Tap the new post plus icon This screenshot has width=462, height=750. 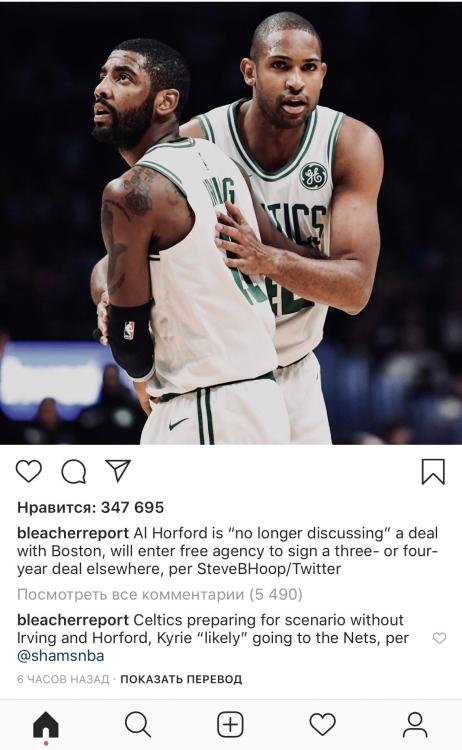coord(231,725)
